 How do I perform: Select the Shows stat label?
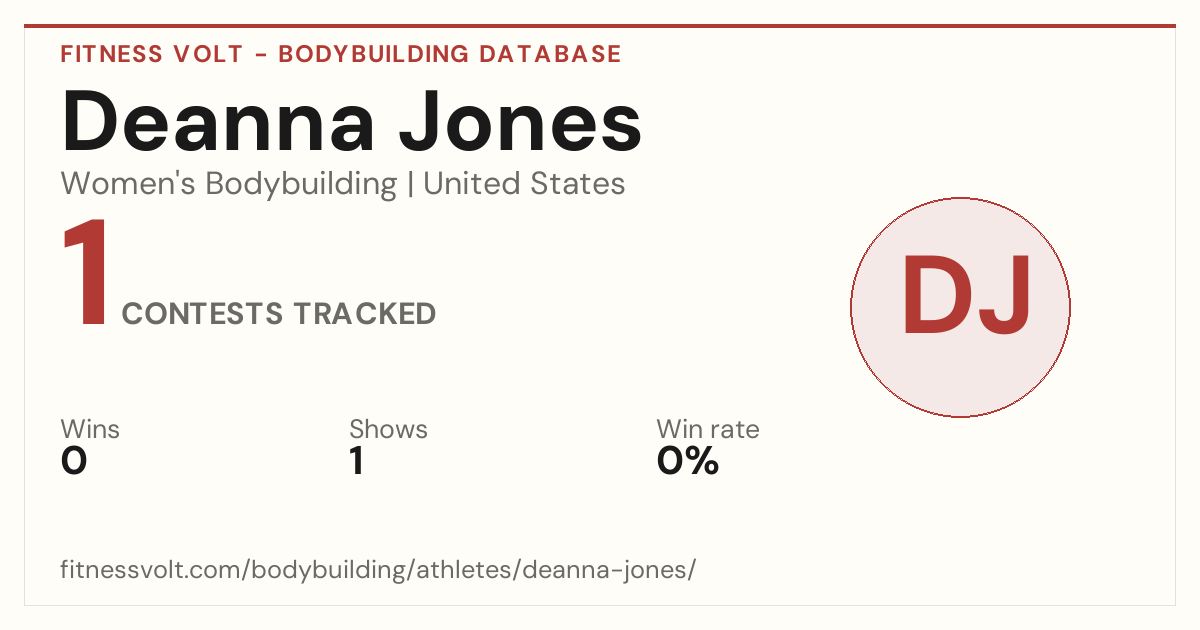[388, 429]
